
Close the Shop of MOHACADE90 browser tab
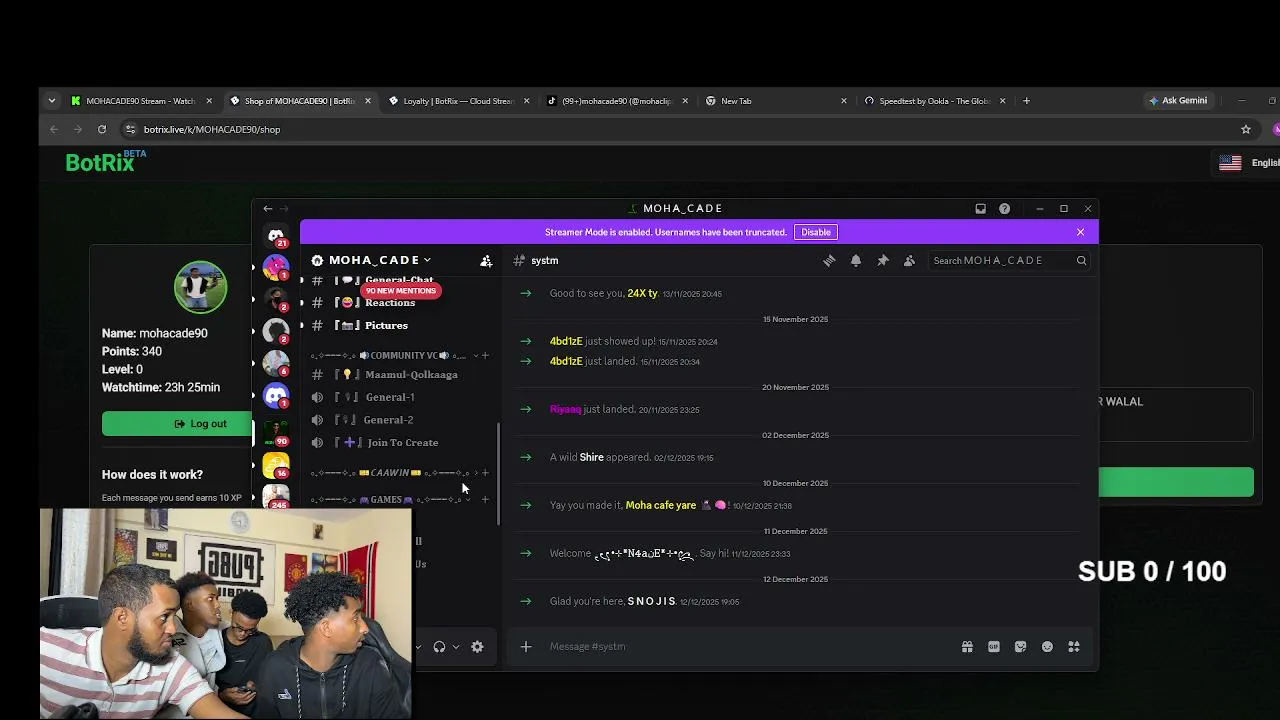click(x=368, y=101)
